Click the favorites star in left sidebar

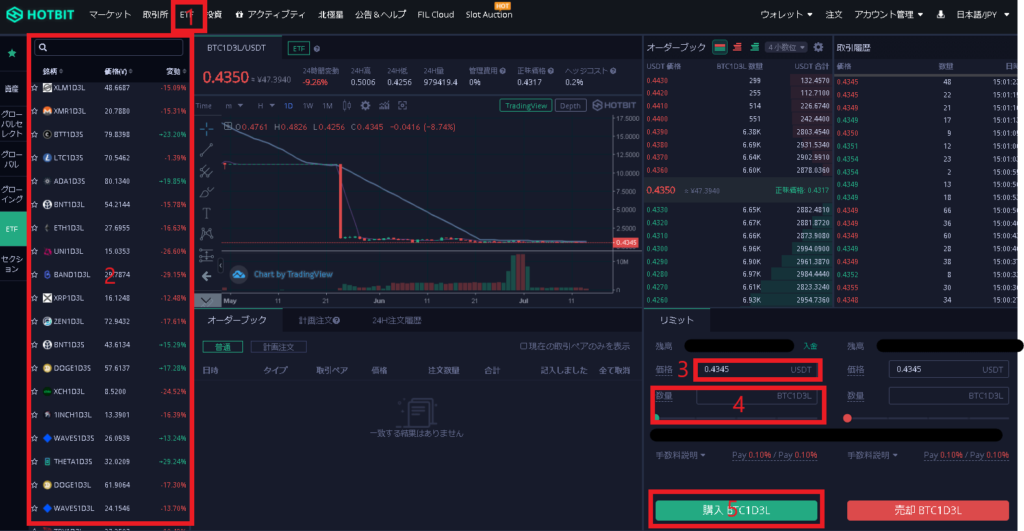(x=12, y=54)
